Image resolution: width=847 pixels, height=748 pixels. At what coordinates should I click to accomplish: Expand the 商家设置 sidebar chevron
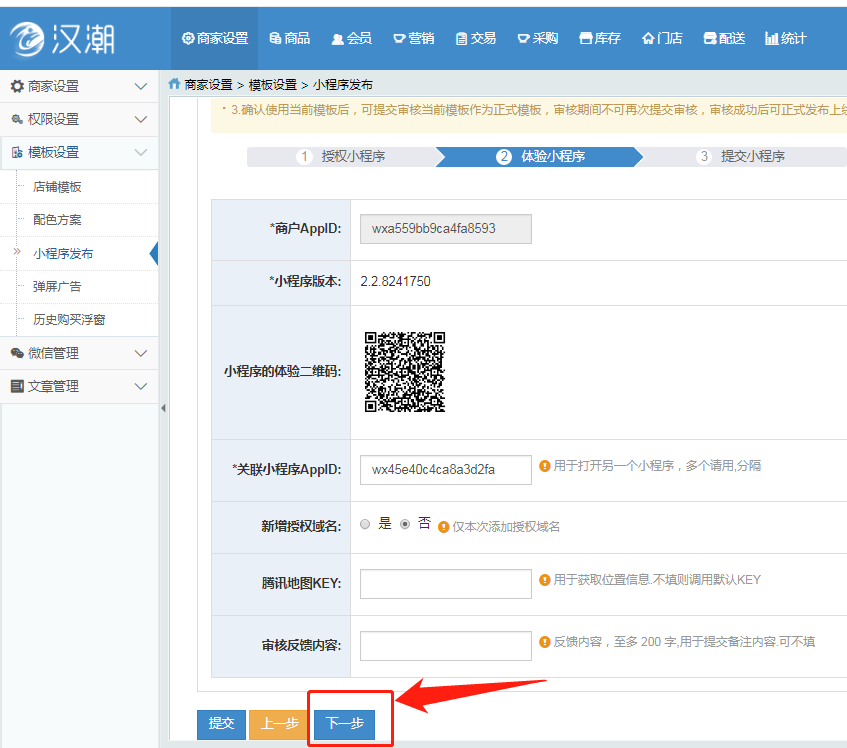click(x=141, y=86)
